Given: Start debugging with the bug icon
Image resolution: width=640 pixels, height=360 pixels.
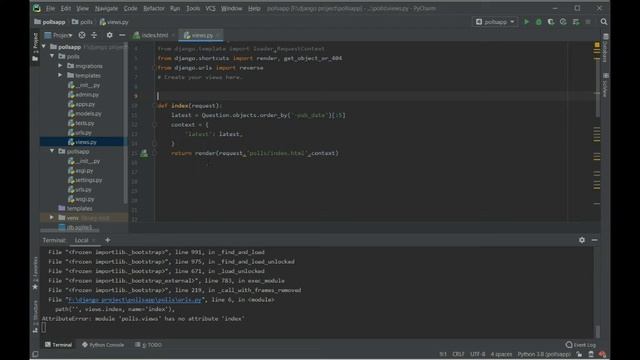Looking at the screenshot, I should pyautogui.click(x=538, y=22).
